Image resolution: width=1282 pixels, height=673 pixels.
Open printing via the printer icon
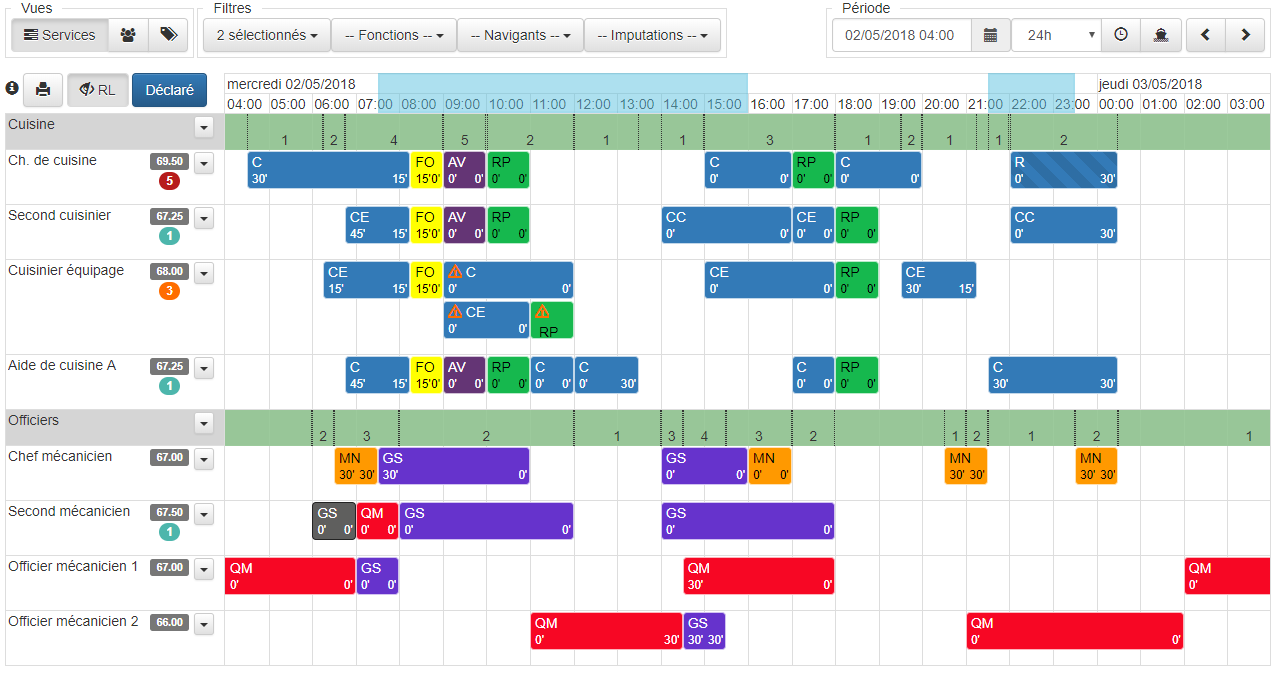pyautogui.click(x=42, y=89)
